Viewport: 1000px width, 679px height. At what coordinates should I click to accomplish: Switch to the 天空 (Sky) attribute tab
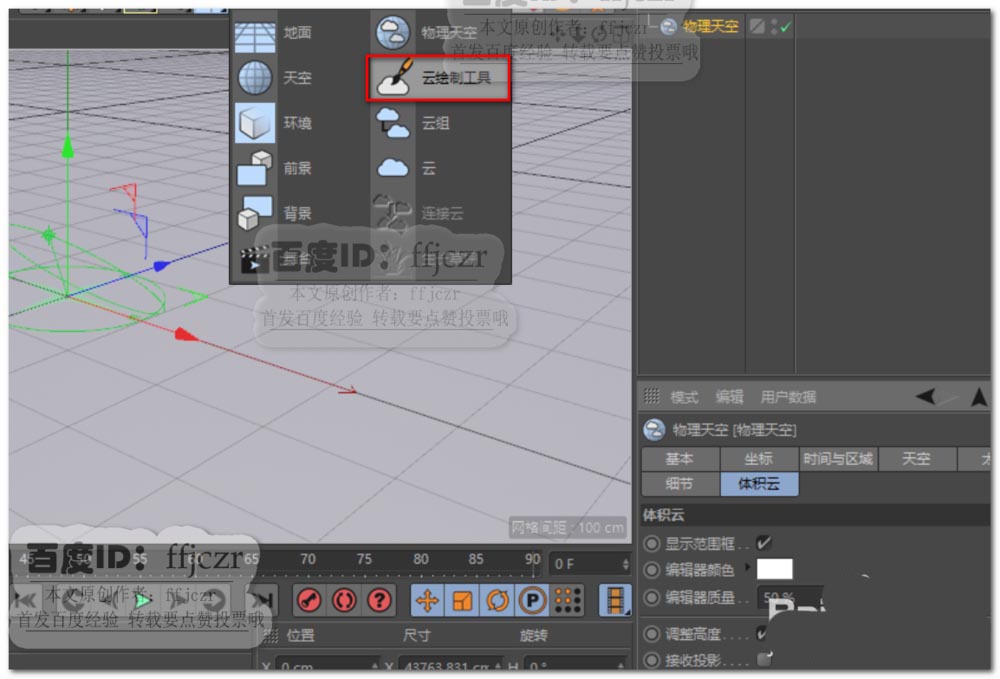917,458
